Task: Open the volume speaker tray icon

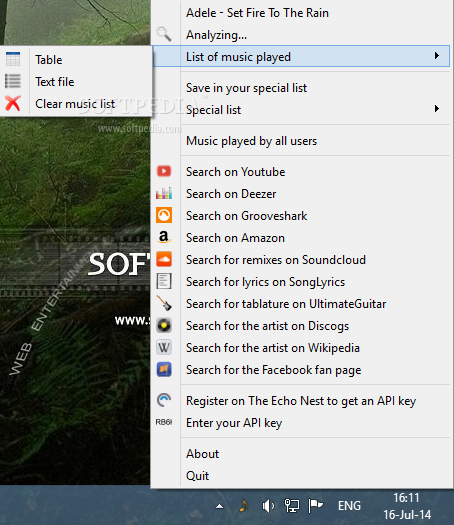Action: pyautogui.click(x=268, y=506)
